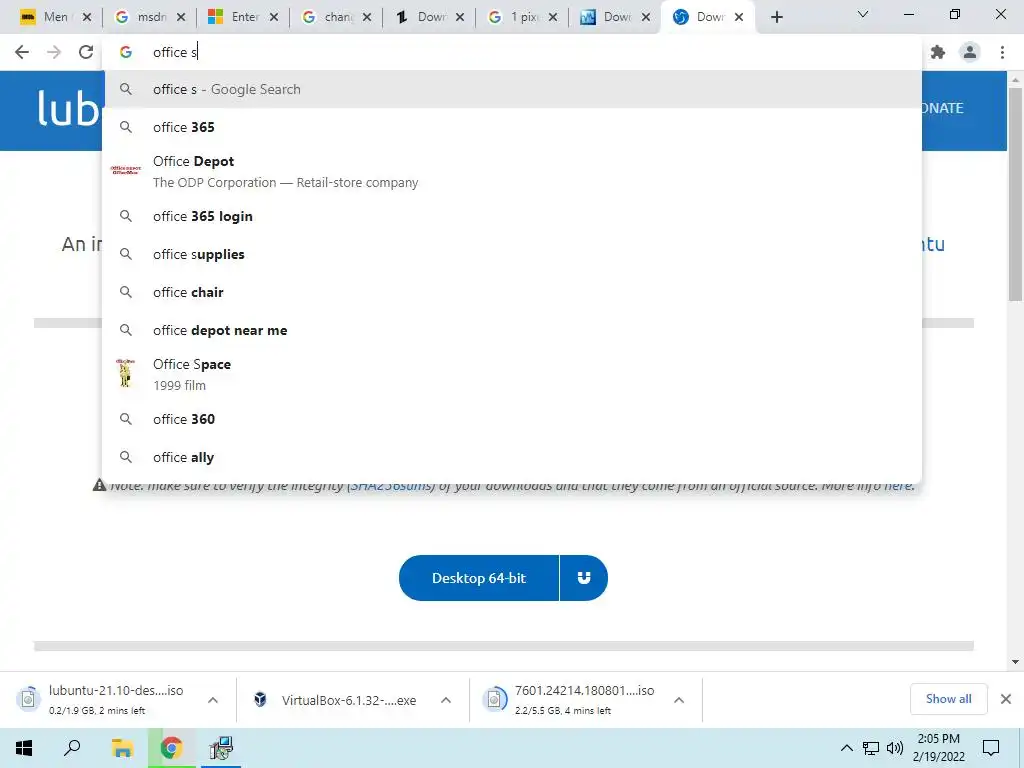Click the Chrome taskbar icon
Image resolution: width=1024 pixels, height=768 pixels.
pyautogui.click(x=171, y=748)
